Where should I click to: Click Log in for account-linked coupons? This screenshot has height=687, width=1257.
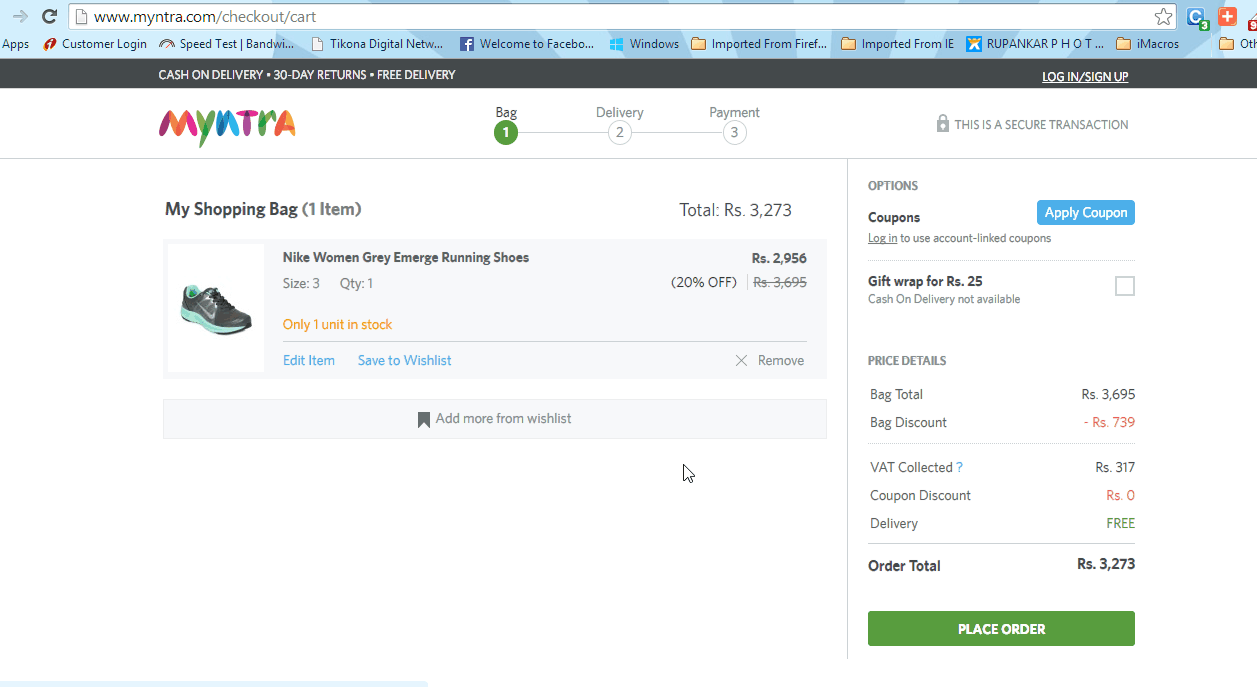[882, 238]
